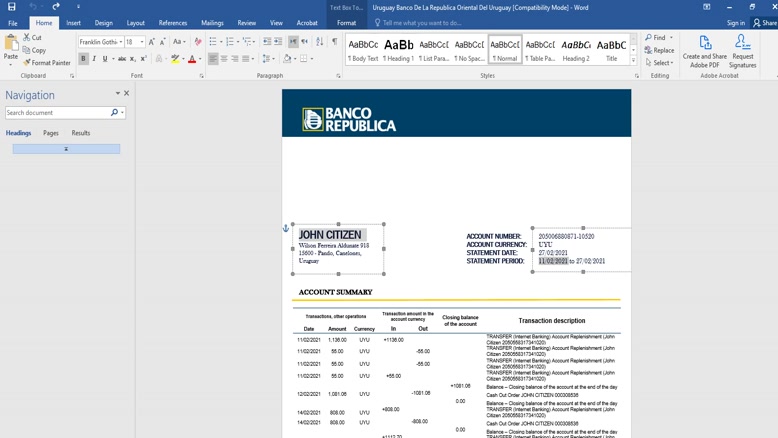Toggle Show/Hide paragraph marks
This screenshot has height=438, width=778.
tap(334, 42)
